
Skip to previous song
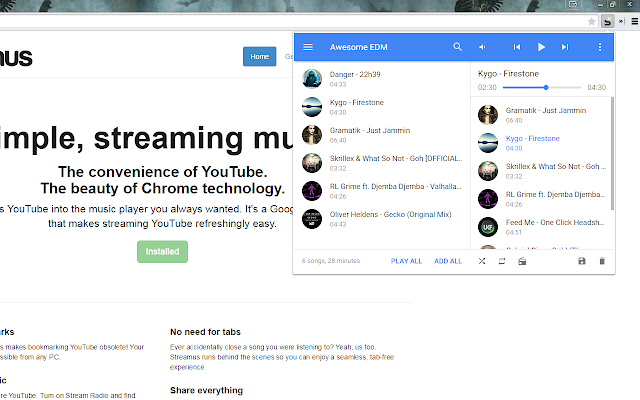[517, 47]
